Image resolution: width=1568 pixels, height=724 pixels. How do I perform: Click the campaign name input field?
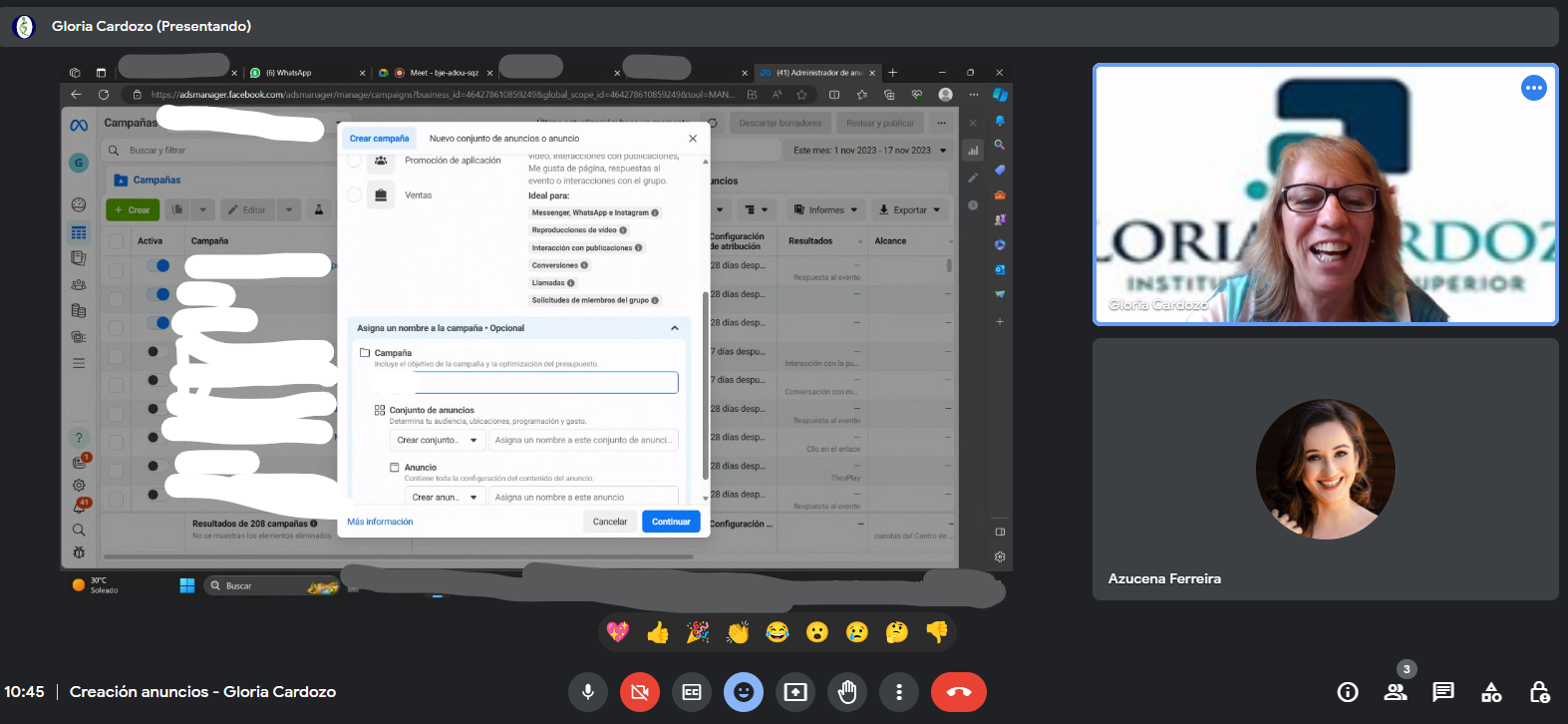(545, 383)
